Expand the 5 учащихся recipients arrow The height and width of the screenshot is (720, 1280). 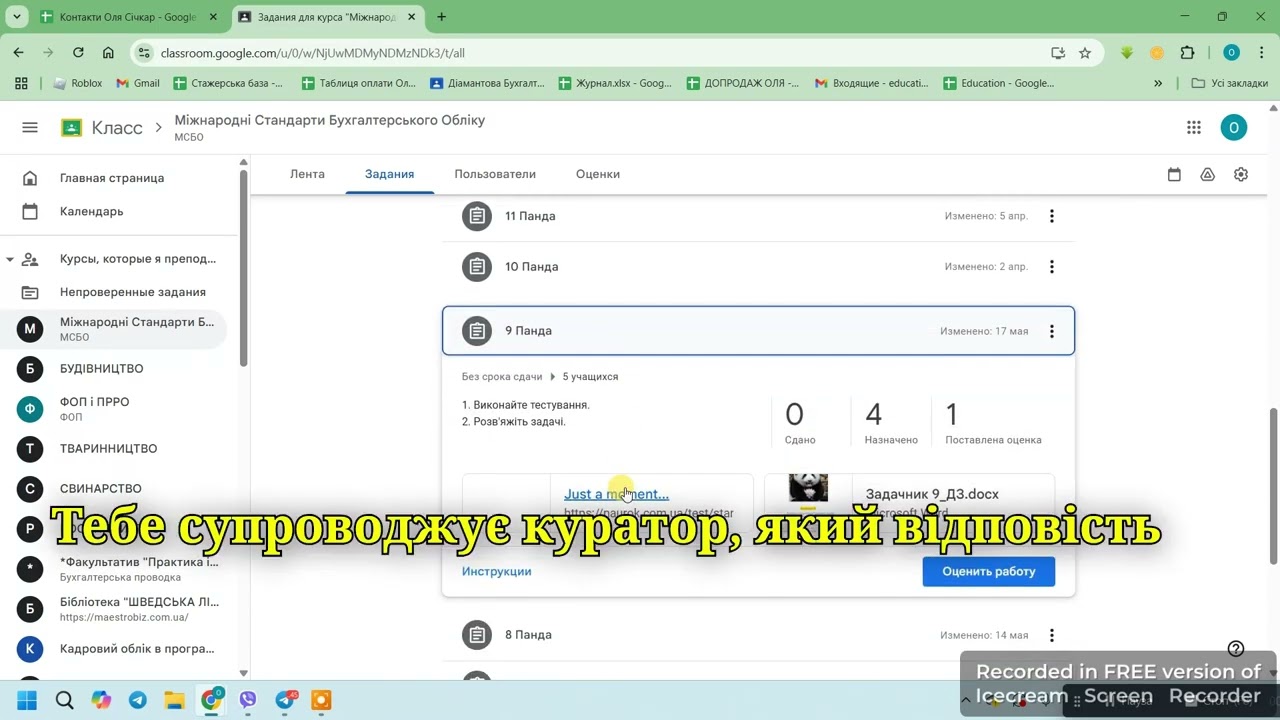click(x=552, y=377)
